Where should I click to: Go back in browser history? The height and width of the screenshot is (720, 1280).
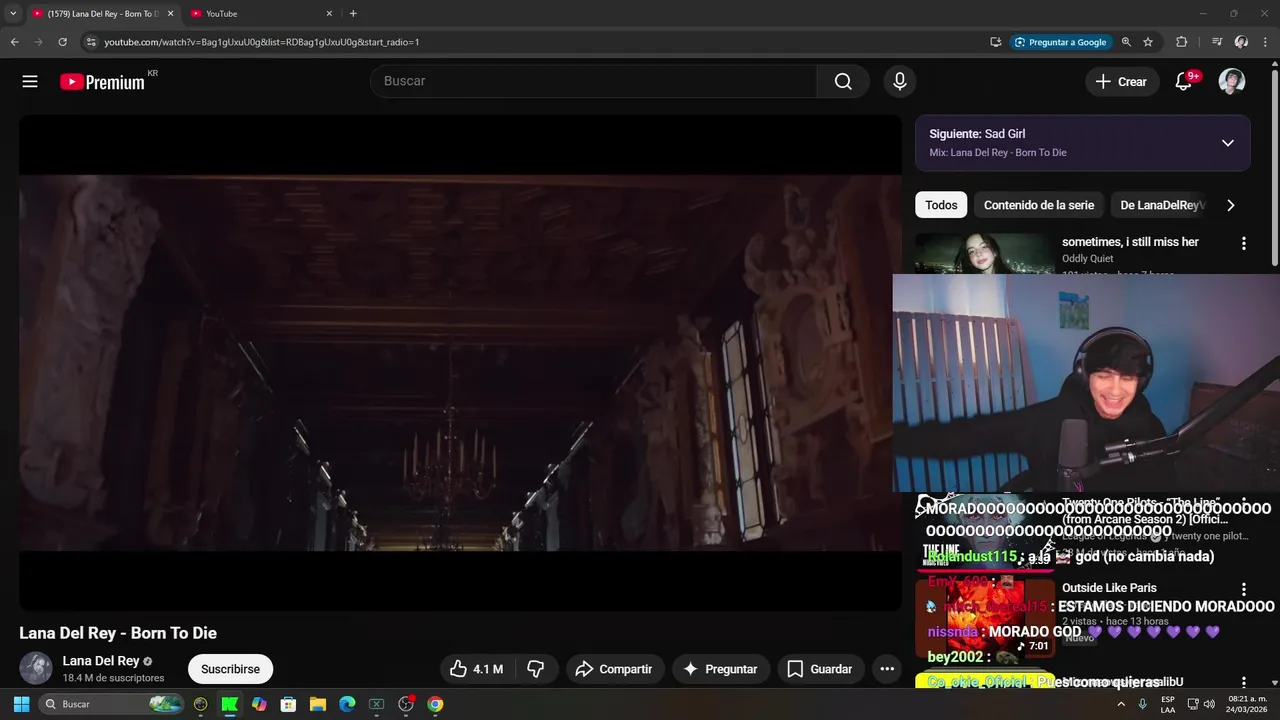[x=14, y=42]
